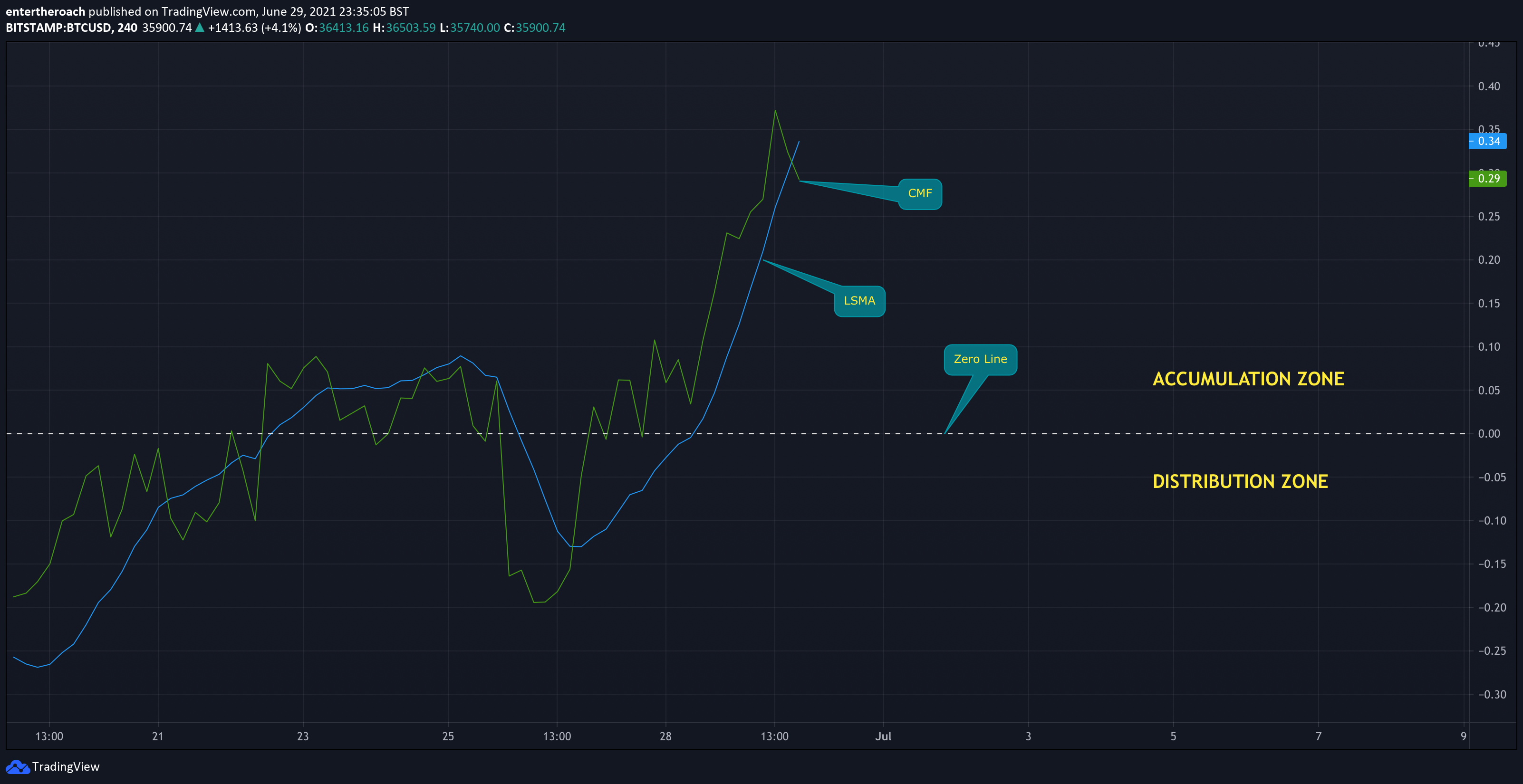1523x784 pixels.
Task: Click the open value 36413.16
Action: 344,28
